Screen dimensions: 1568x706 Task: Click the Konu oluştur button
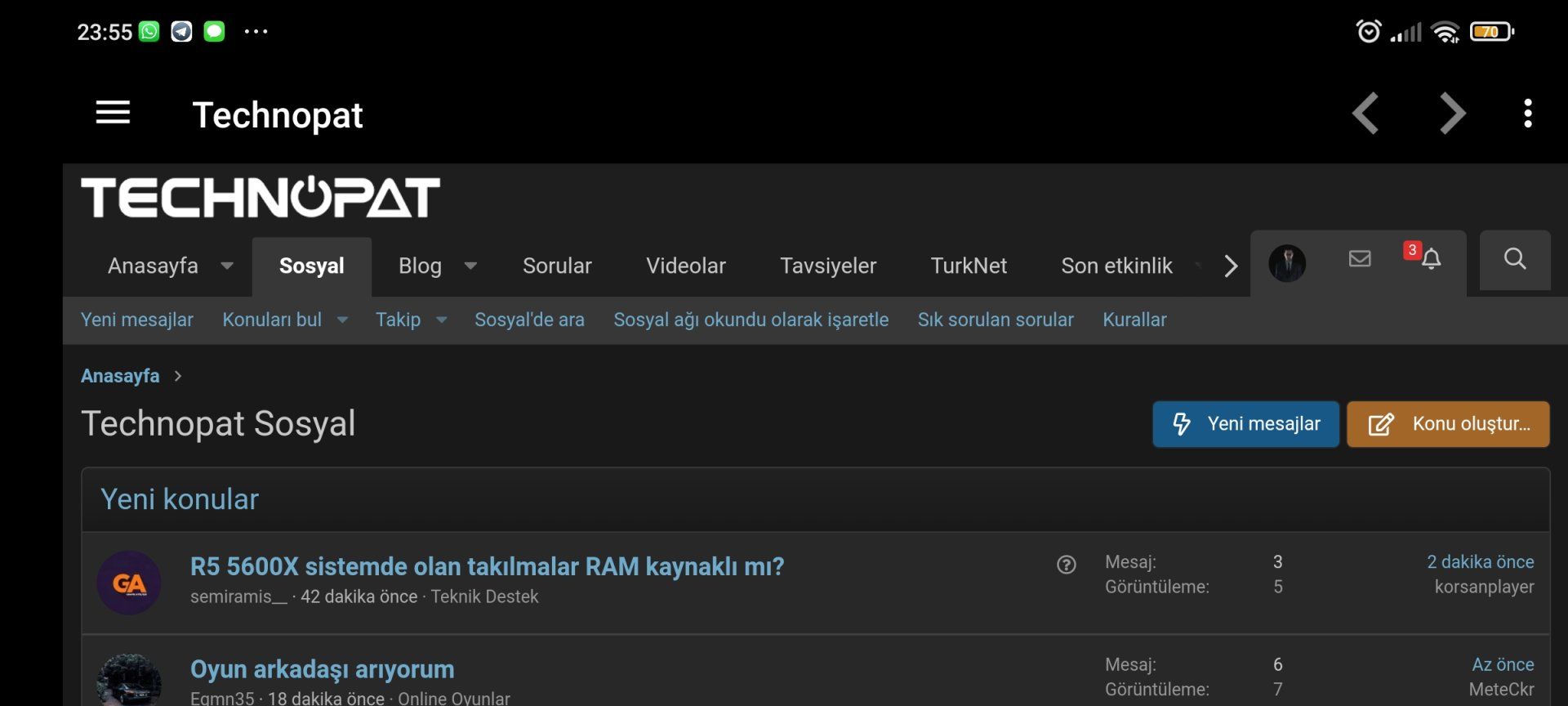[x=1448, y=423]
